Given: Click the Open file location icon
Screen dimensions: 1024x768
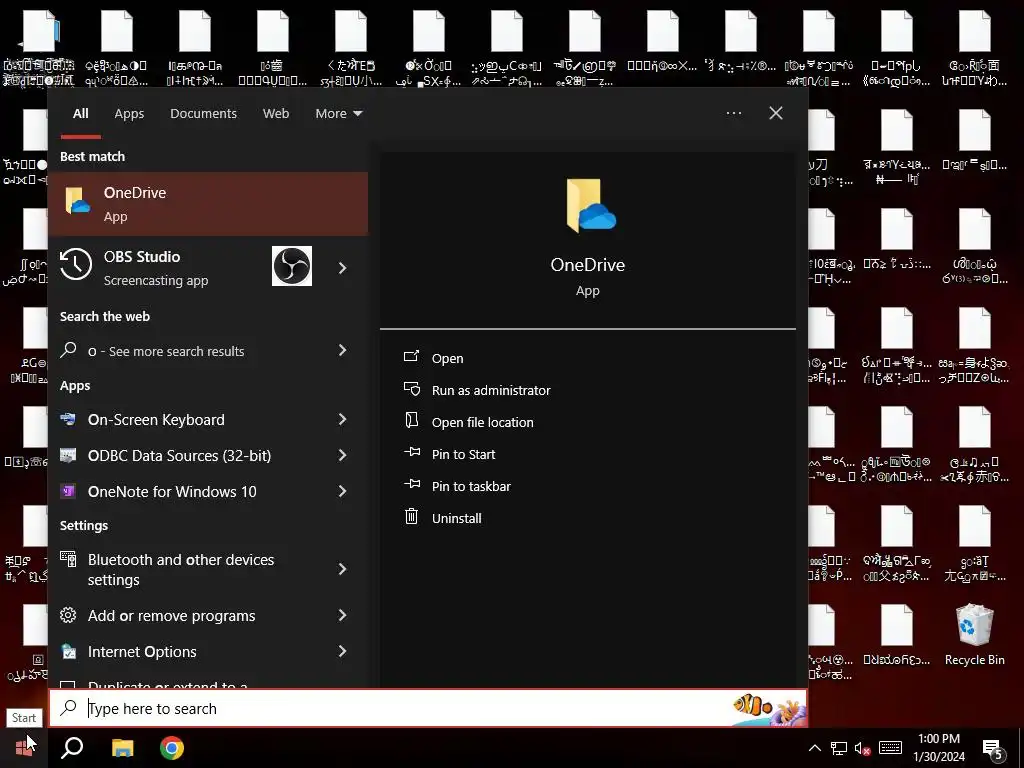Looking at the screenshot, I should 411,421.
